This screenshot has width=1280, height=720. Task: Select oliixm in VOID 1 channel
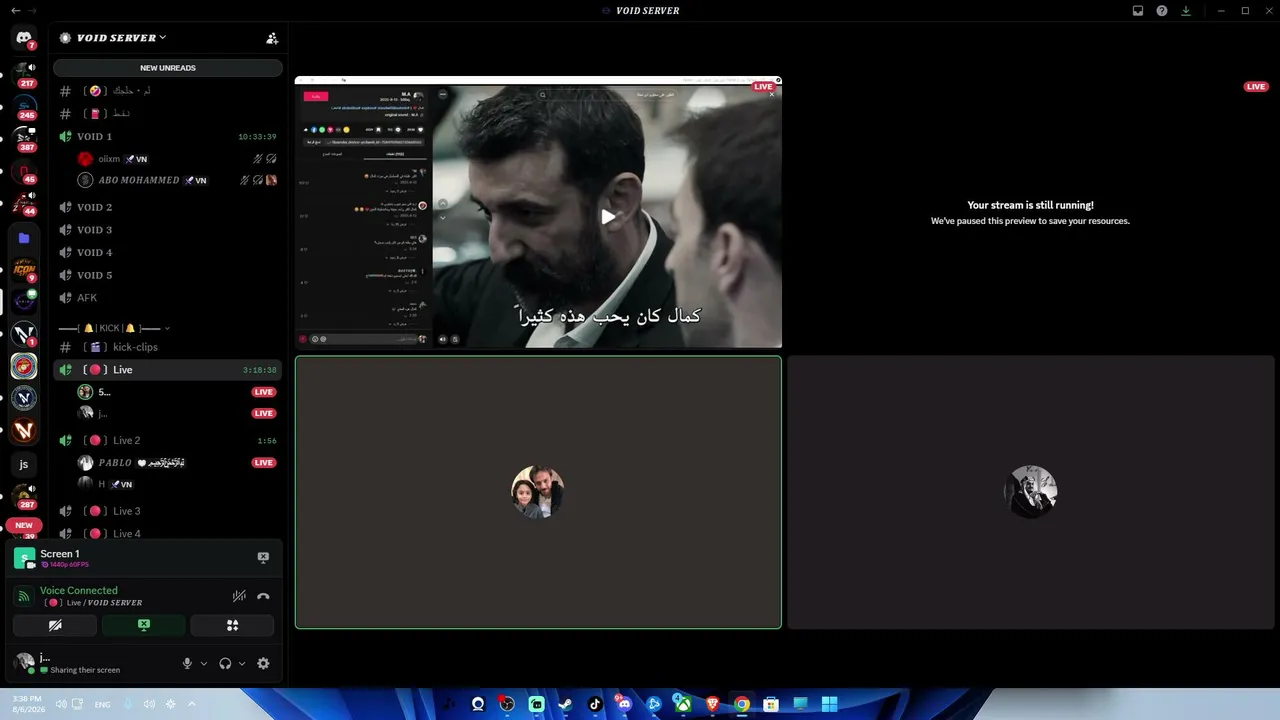pyautogui.click(x=166, y=158)
